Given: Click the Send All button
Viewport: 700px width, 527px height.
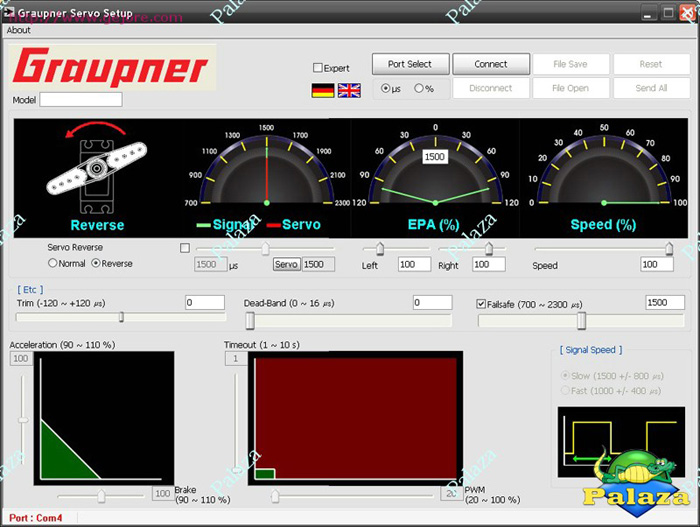Looking at the screenshot, I should (651, 88).
